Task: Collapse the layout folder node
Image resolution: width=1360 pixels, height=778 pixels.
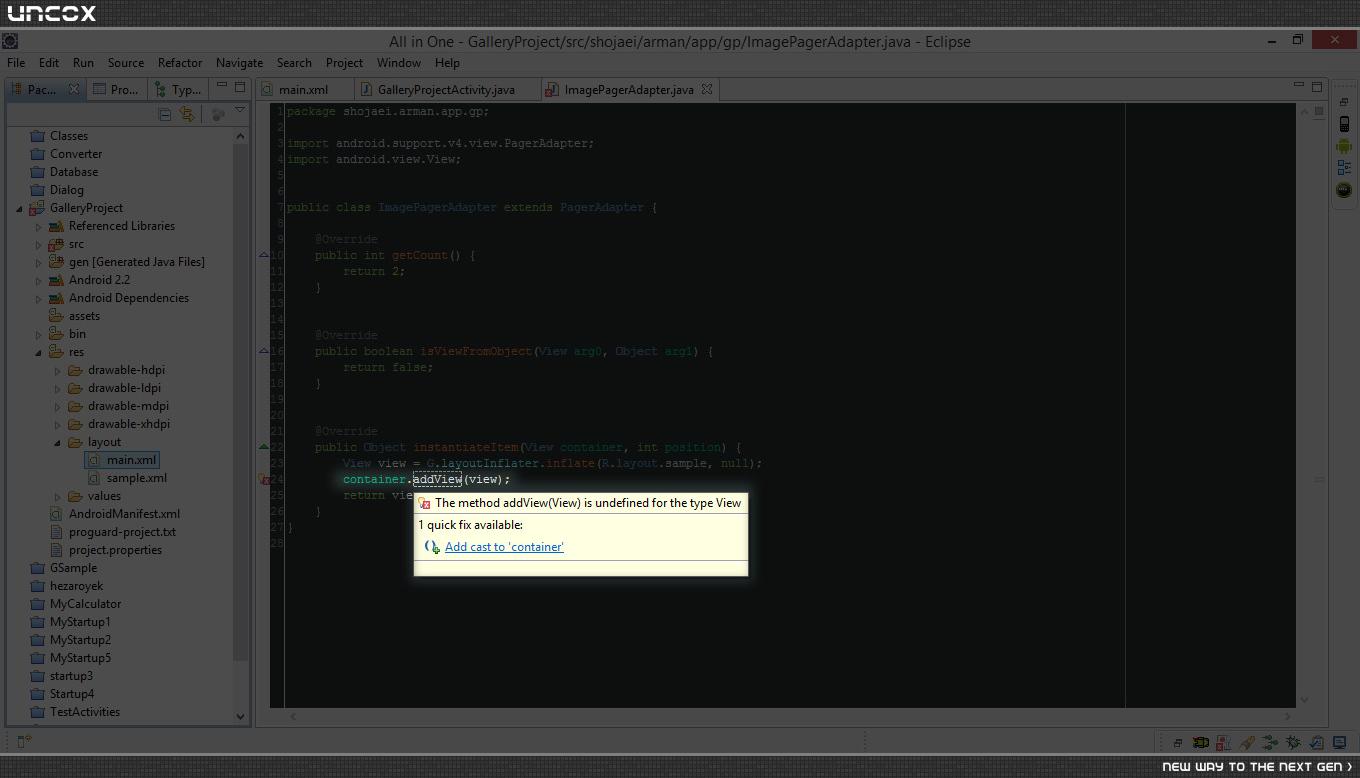Action: pyautogui.click(x=57, y=442)
